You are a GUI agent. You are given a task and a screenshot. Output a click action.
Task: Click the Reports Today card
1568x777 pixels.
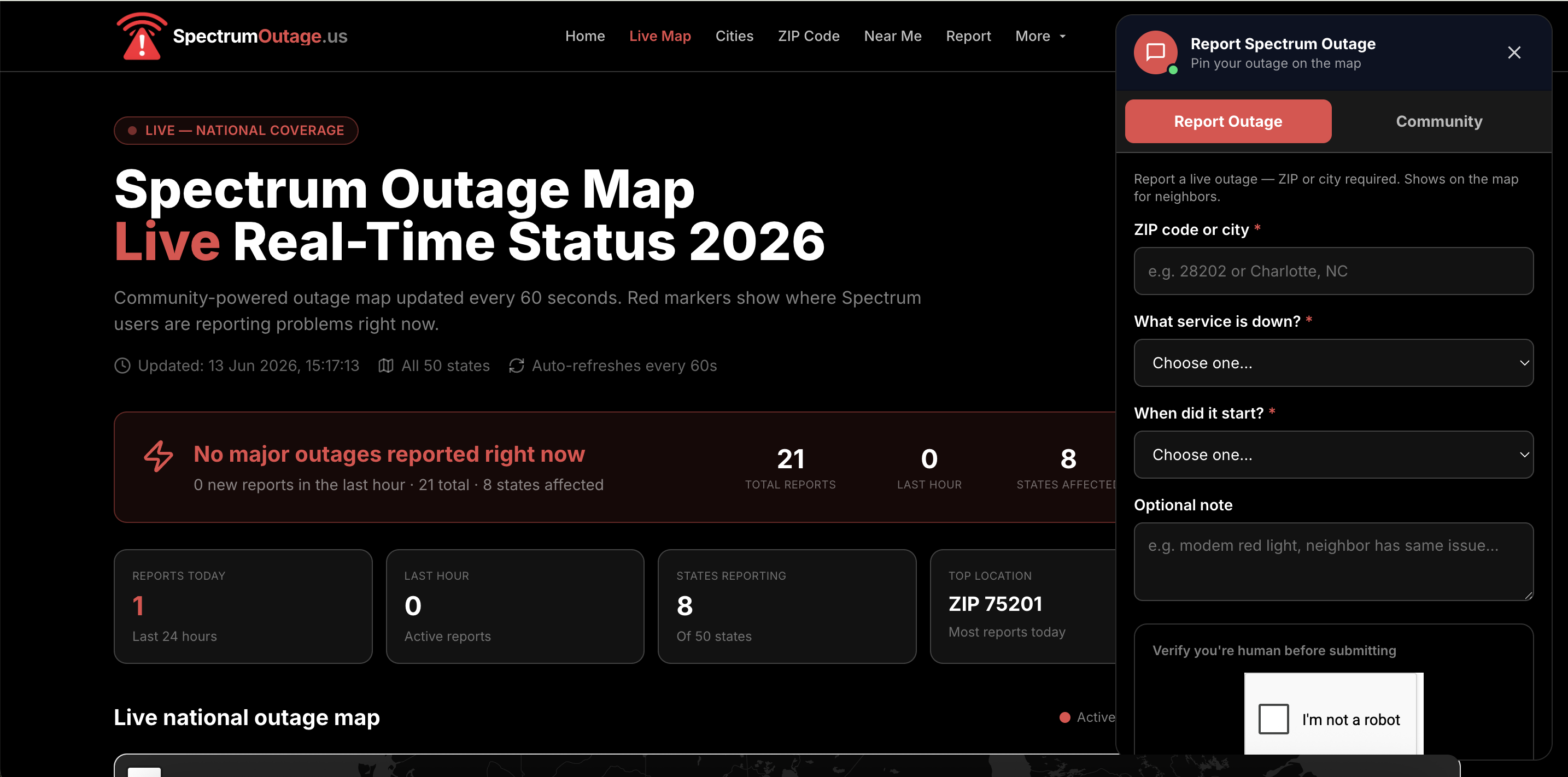click(243, 607)
